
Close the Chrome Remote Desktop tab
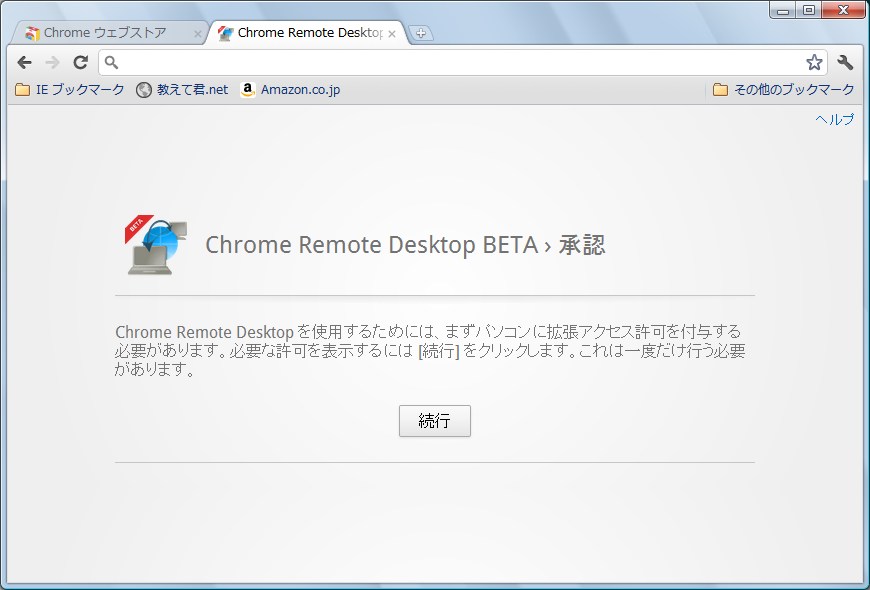point(392,34)
